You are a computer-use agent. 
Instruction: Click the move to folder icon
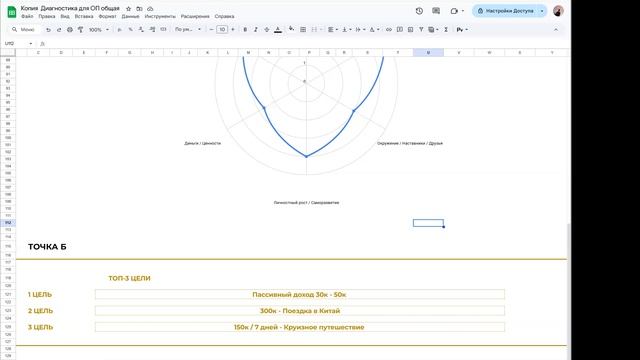click(x=139, y=9)
